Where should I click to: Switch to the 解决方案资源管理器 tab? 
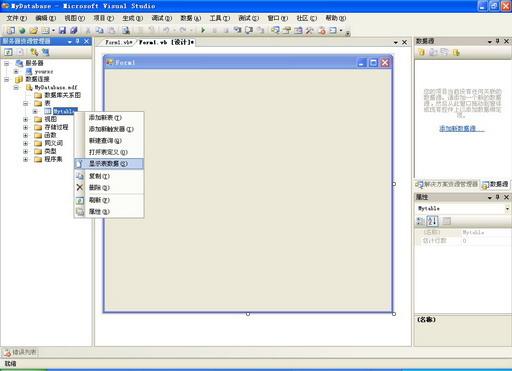pos(447,184)
